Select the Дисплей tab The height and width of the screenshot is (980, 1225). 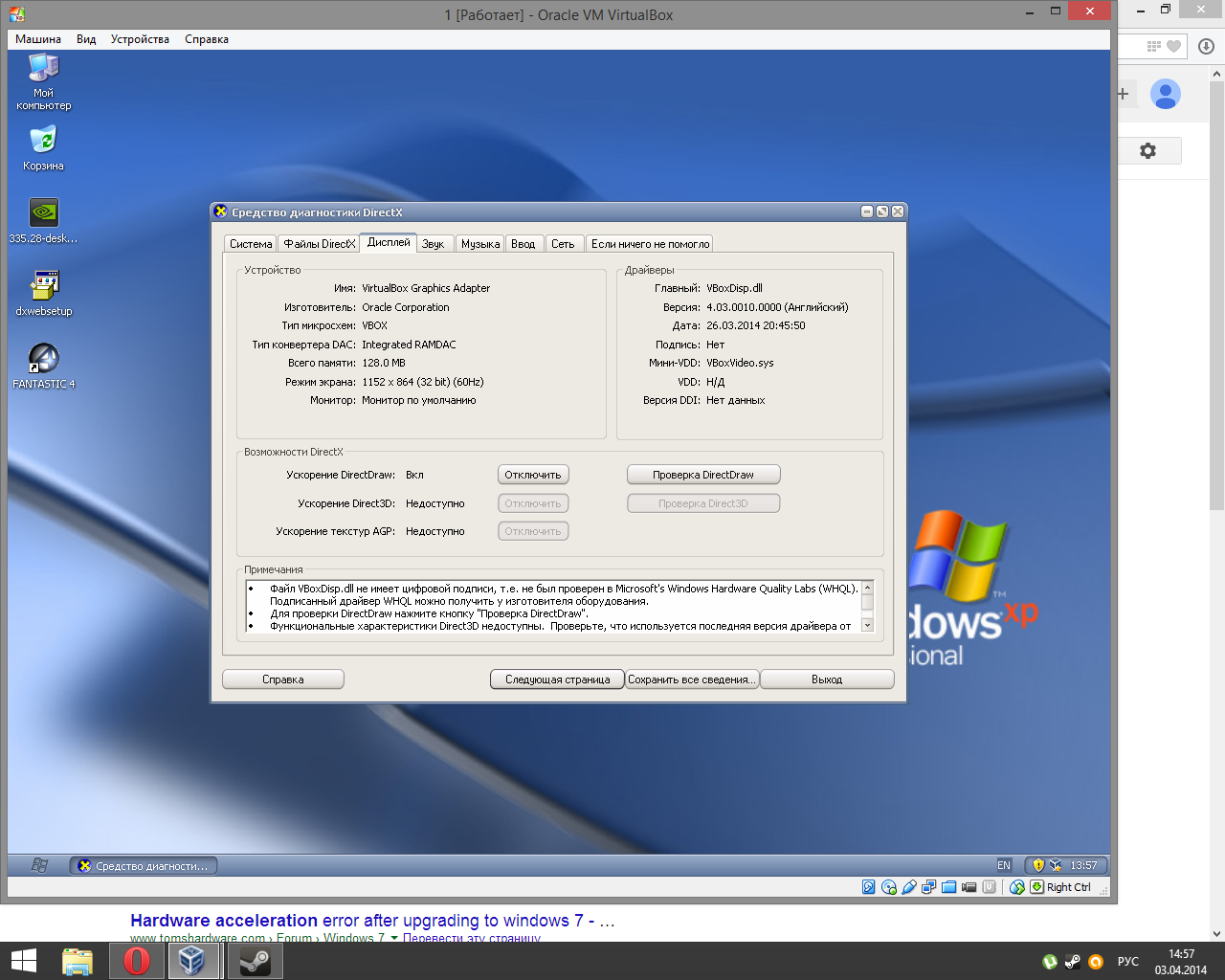pyautogui.click(x=389, y=242)
